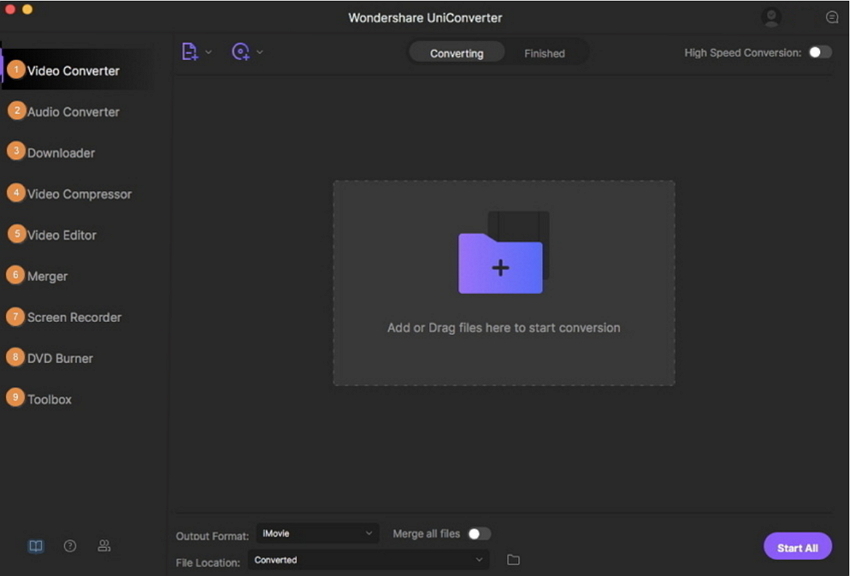The image size is (850, 576).
Task: Open the Output Format iMovie dropdown
Action: (x=317, y=534)
